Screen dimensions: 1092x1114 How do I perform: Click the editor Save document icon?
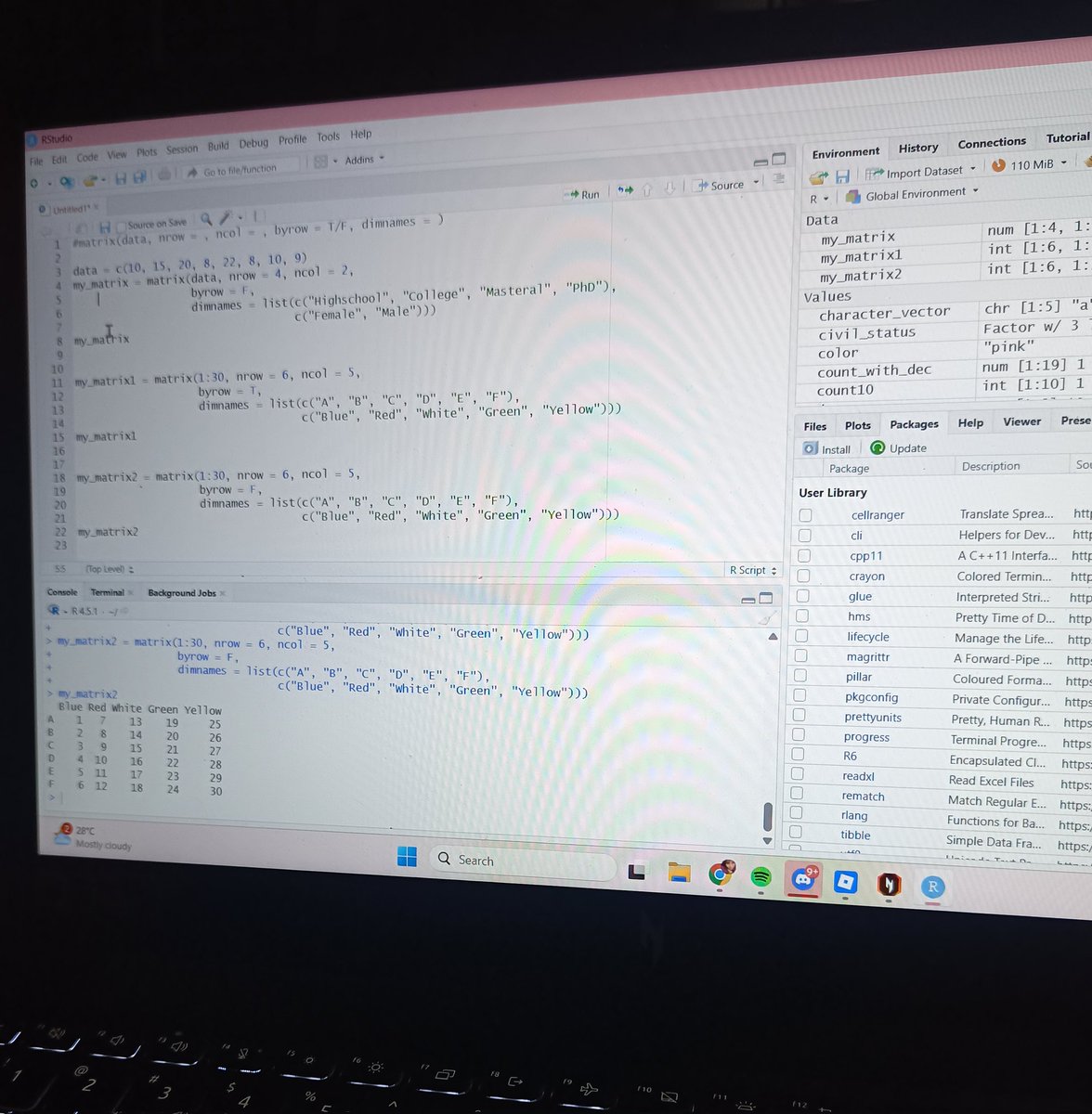tap(105, 227)
